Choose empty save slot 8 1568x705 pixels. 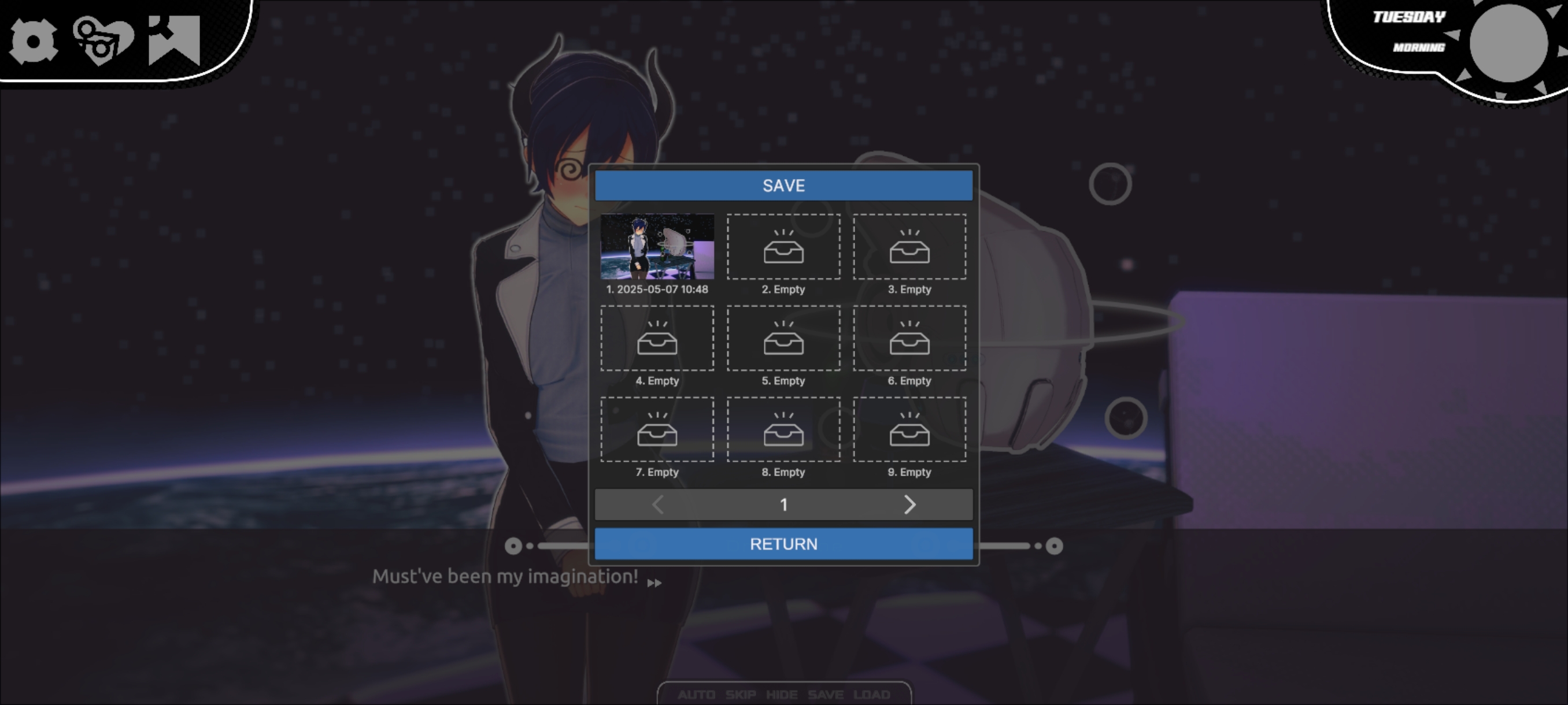[x=783, y=429]
